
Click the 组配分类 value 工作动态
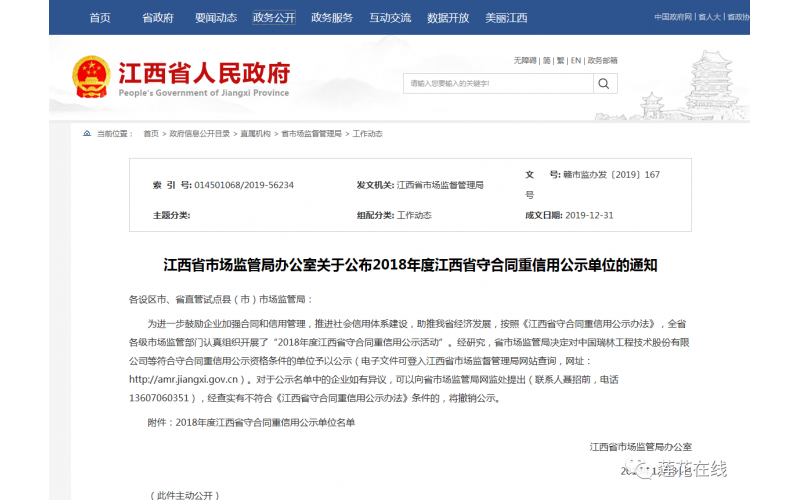pos(414,215)
